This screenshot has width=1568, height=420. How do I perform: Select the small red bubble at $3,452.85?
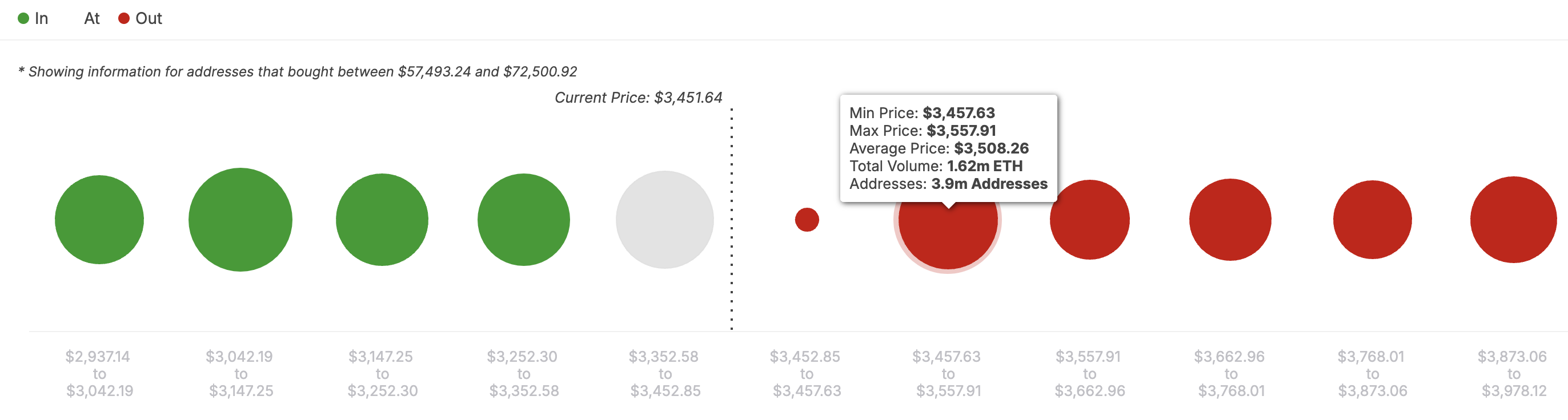807,220
